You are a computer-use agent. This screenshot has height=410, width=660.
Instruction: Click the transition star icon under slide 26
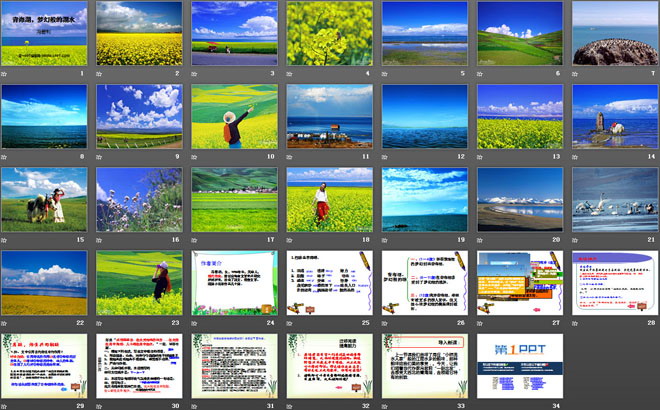tap(385, 323)
